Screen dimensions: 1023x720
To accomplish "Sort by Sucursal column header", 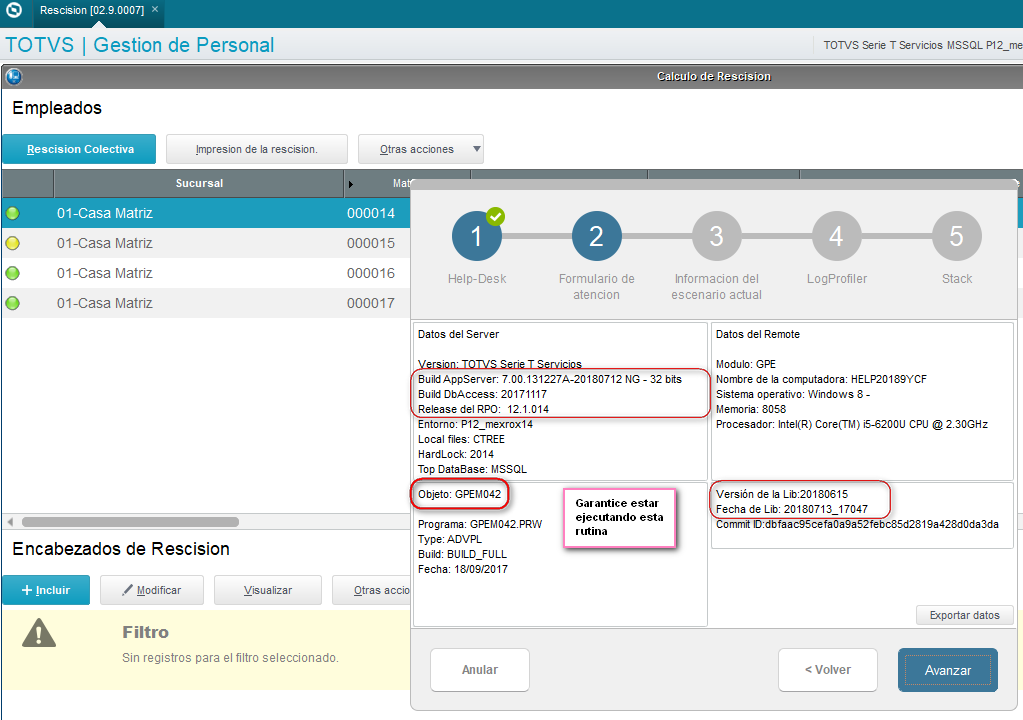I will pos(199,183).
